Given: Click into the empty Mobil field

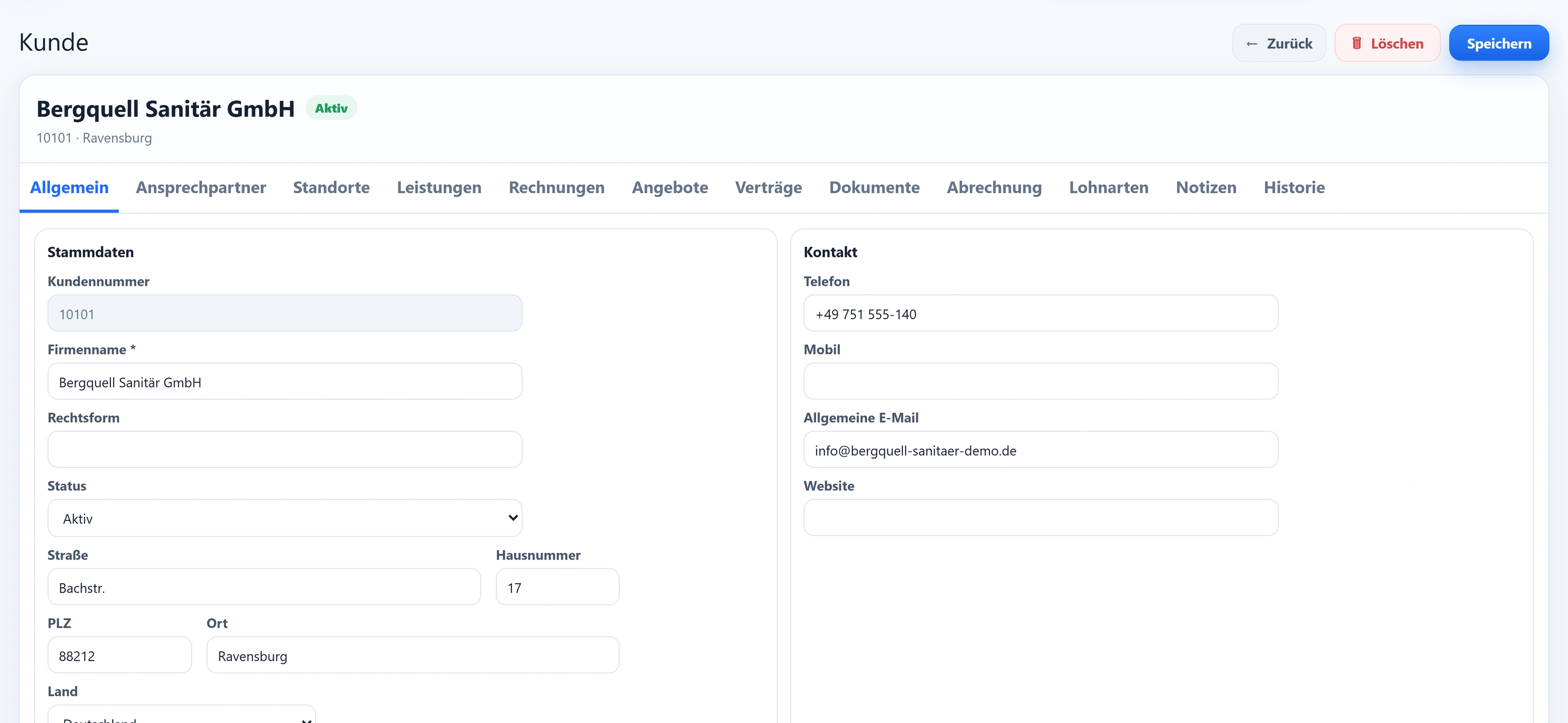Looking at the screenshot, I should point(1041,382).
